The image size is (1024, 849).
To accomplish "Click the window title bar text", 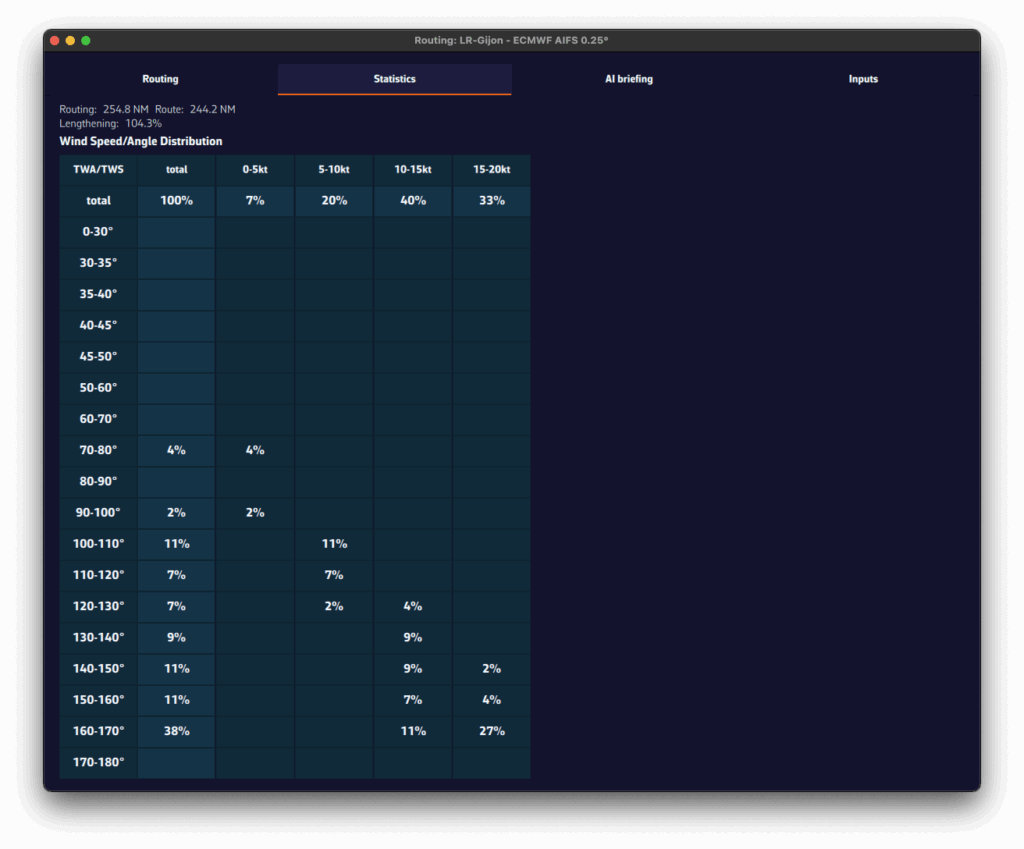I will point(511,41).
